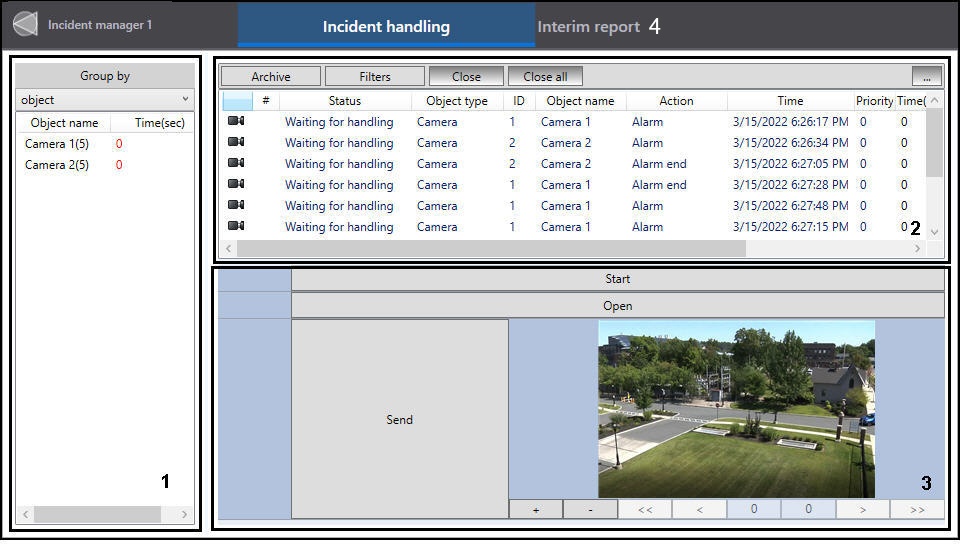Jump to first frame with << button
This screenshot has width=960, height=544.
pos(645,509)
